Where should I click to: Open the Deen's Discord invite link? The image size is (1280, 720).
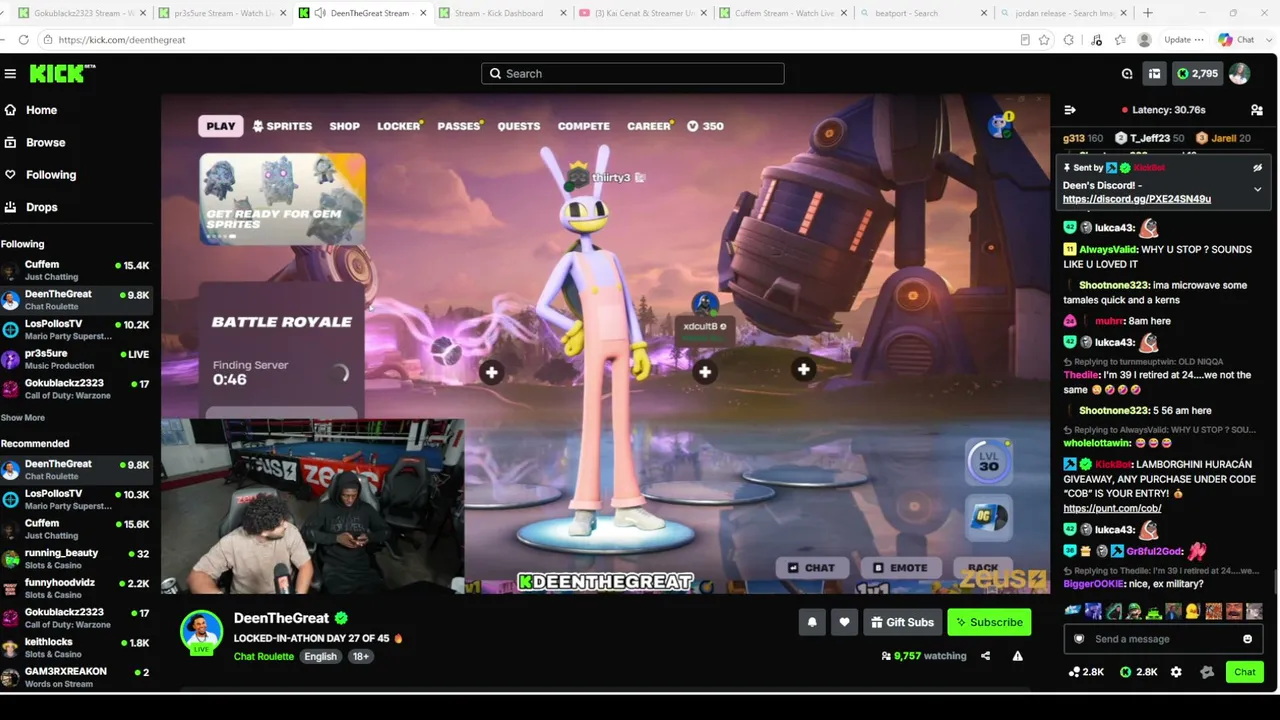coord(1137,199)
